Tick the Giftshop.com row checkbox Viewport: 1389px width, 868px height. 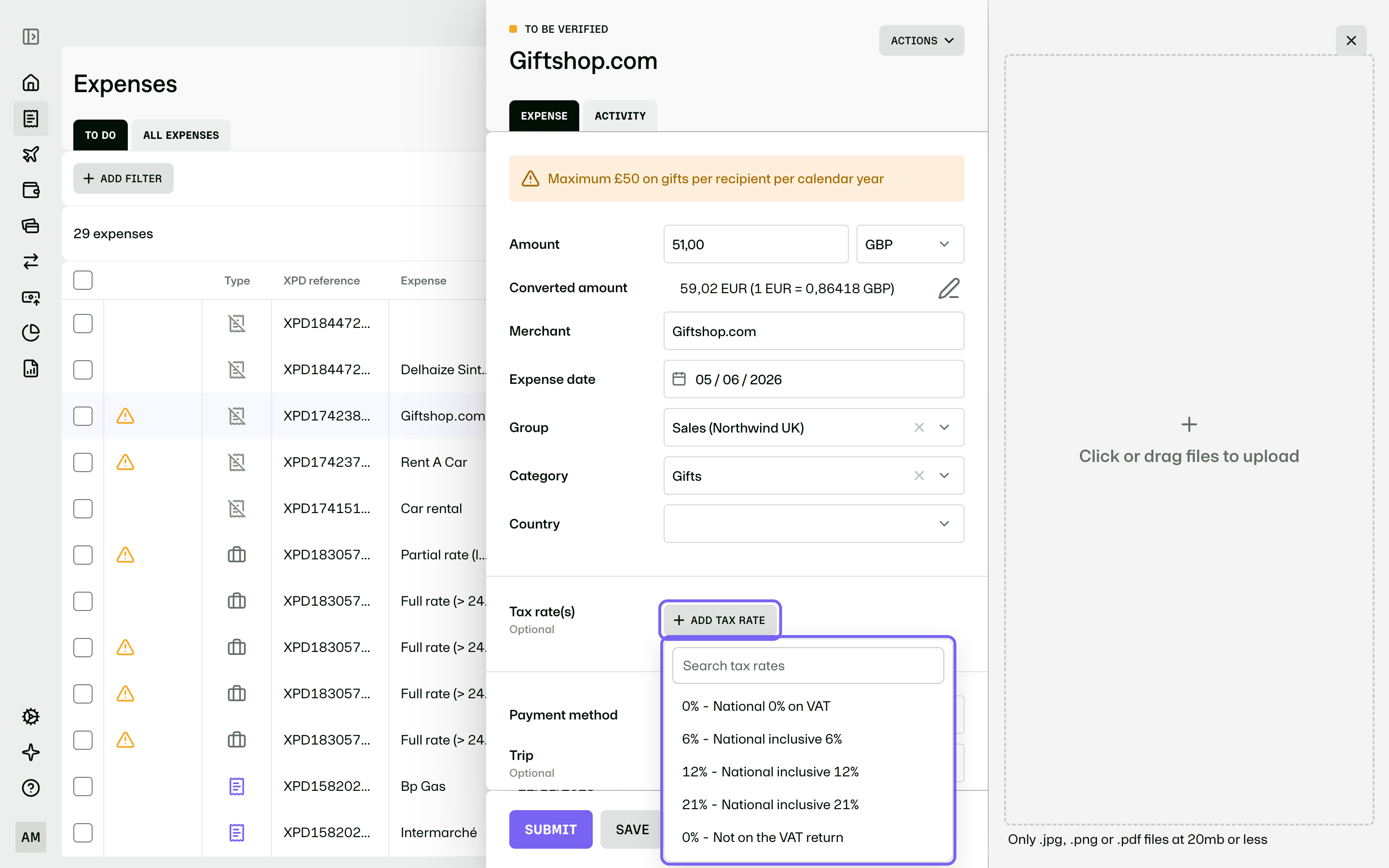[82, 416]
